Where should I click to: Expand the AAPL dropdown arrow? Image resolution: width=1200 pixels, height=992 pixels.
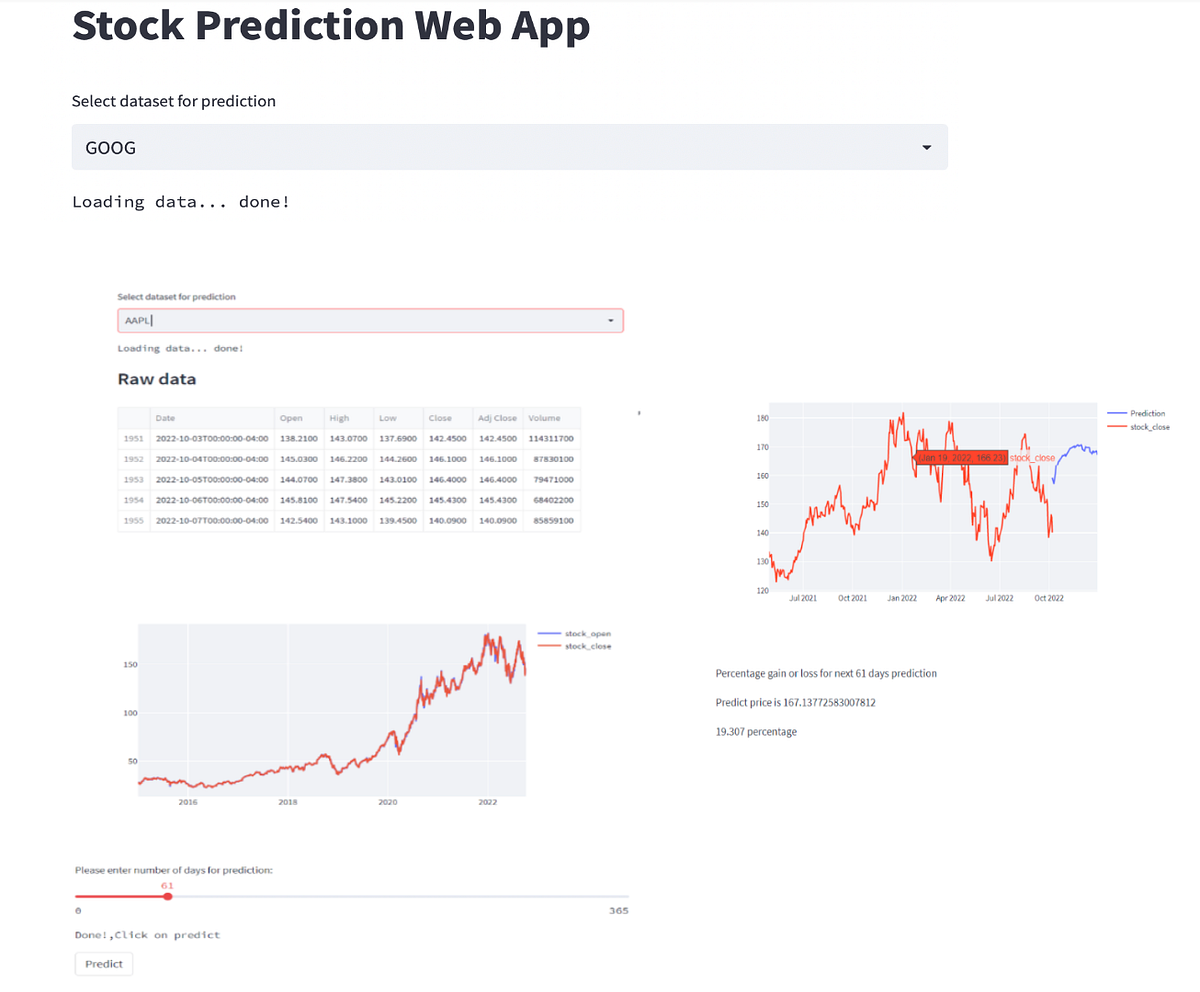(610, 320)
